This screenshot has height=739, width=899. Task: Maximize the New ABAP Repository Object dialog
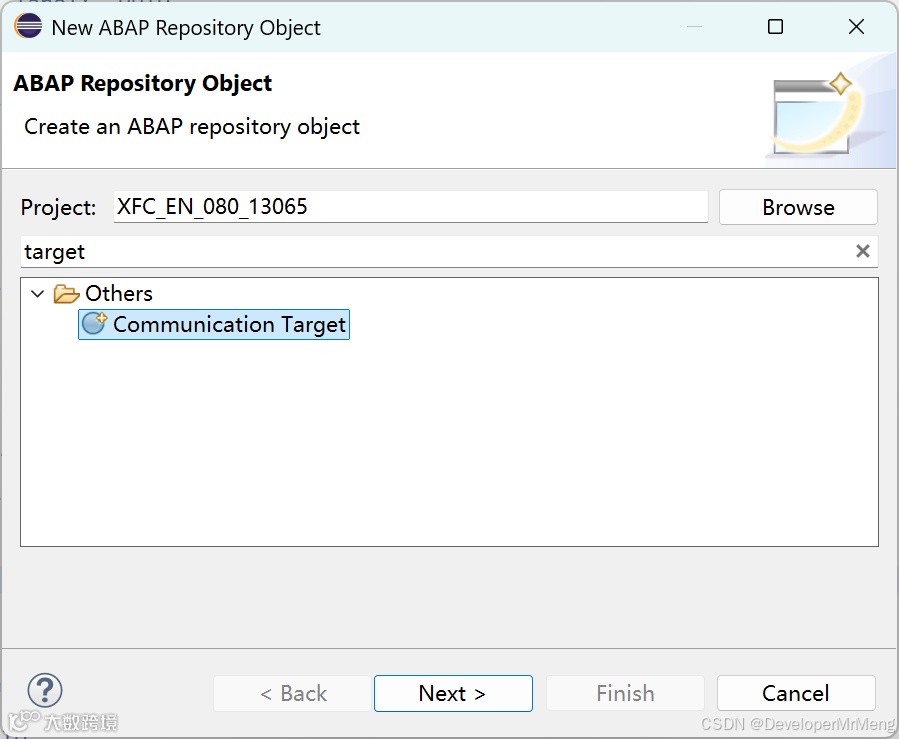tap(775, 27)
